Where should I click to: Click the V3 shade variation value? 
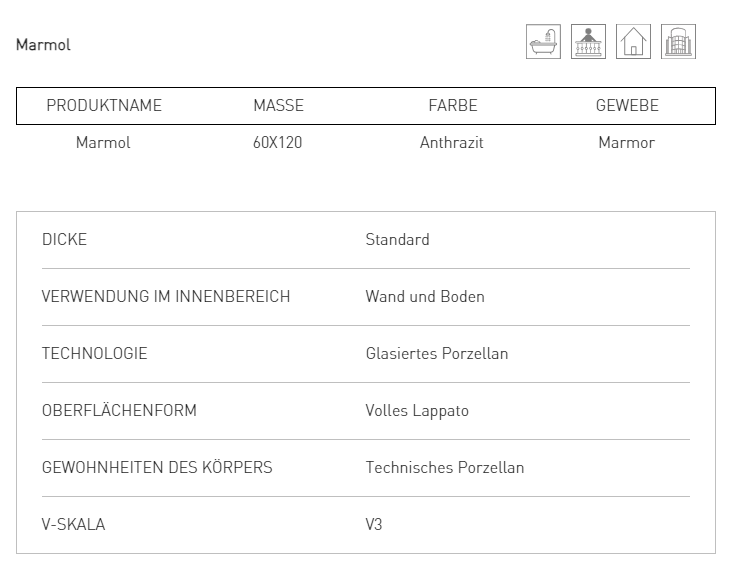tap(374, 525)
